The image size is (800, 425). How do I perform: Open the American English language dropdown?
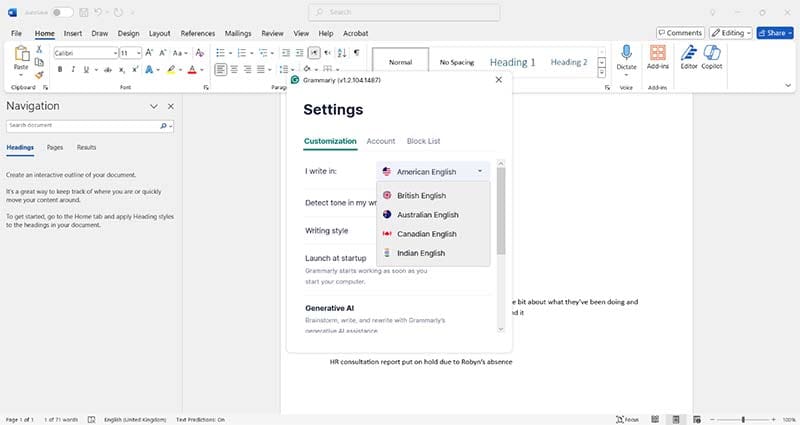tap(433, 172)
